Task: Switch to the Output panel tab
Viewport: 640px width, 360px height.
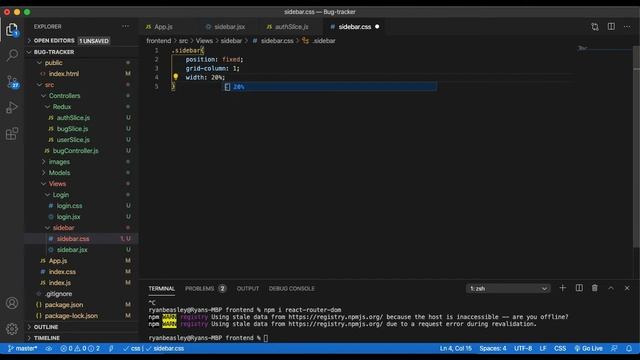Action: 248,289
